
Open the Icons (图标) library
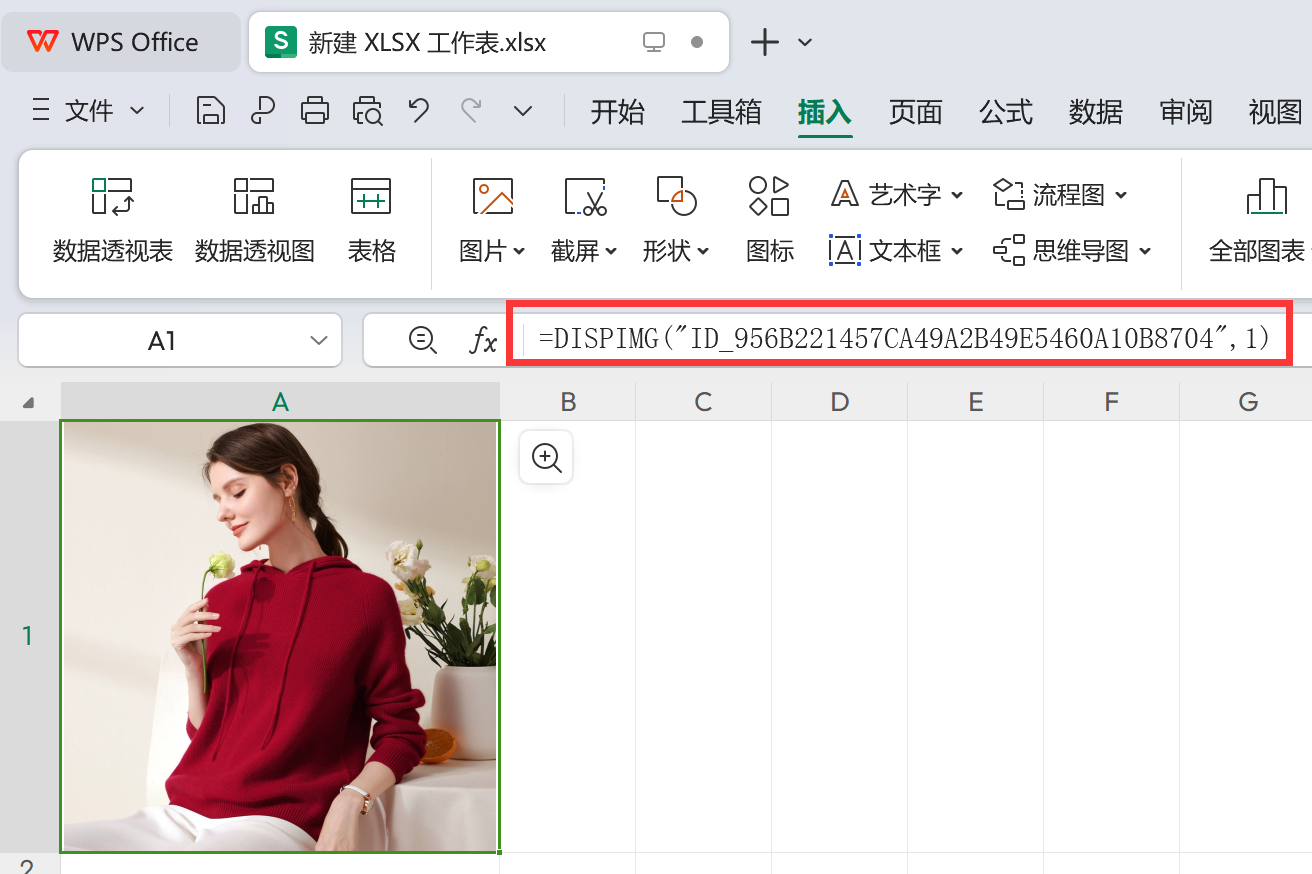point(769,220)
